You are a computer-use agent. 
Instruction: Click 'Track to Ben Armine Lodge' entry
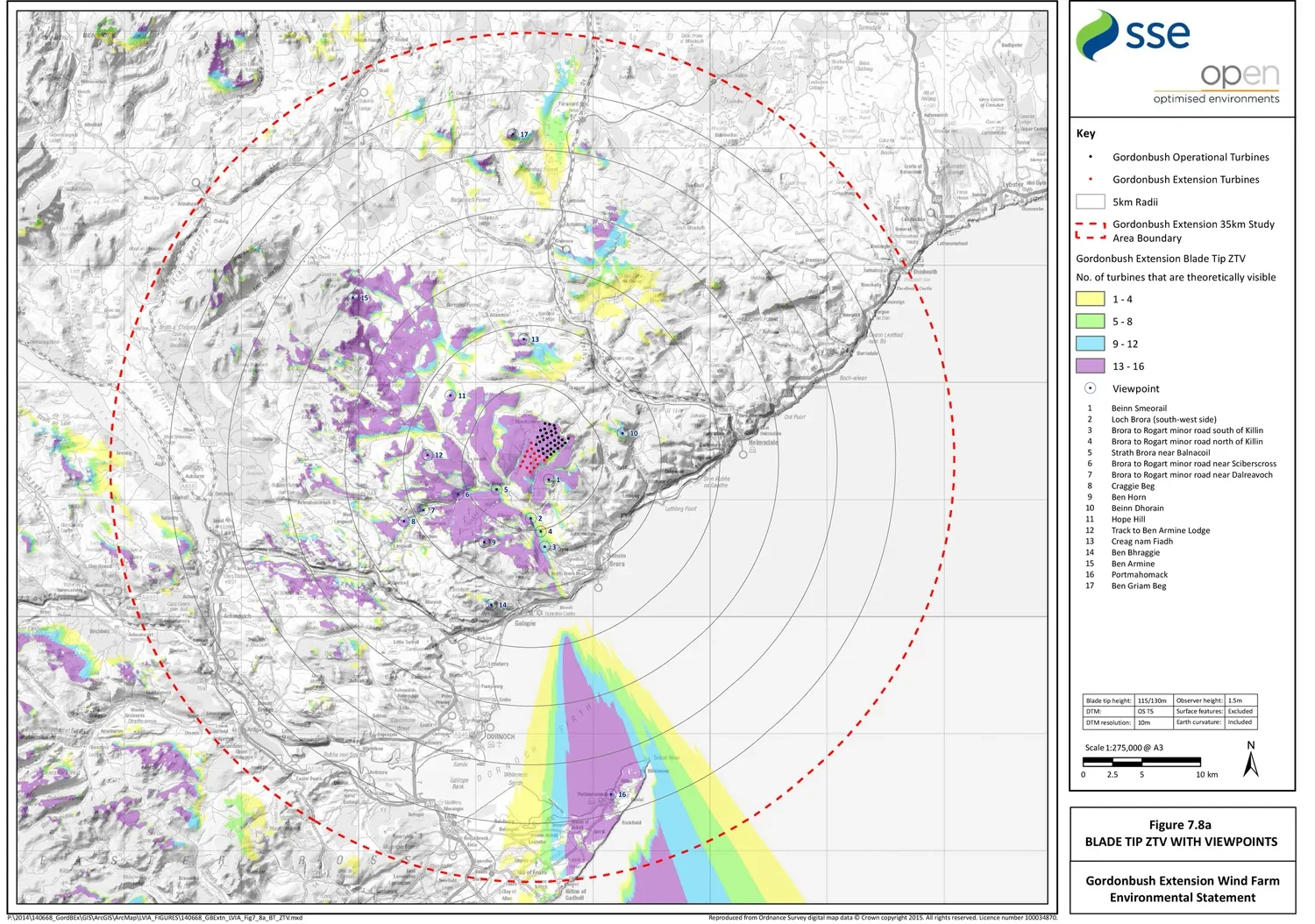pos(1160,530)
